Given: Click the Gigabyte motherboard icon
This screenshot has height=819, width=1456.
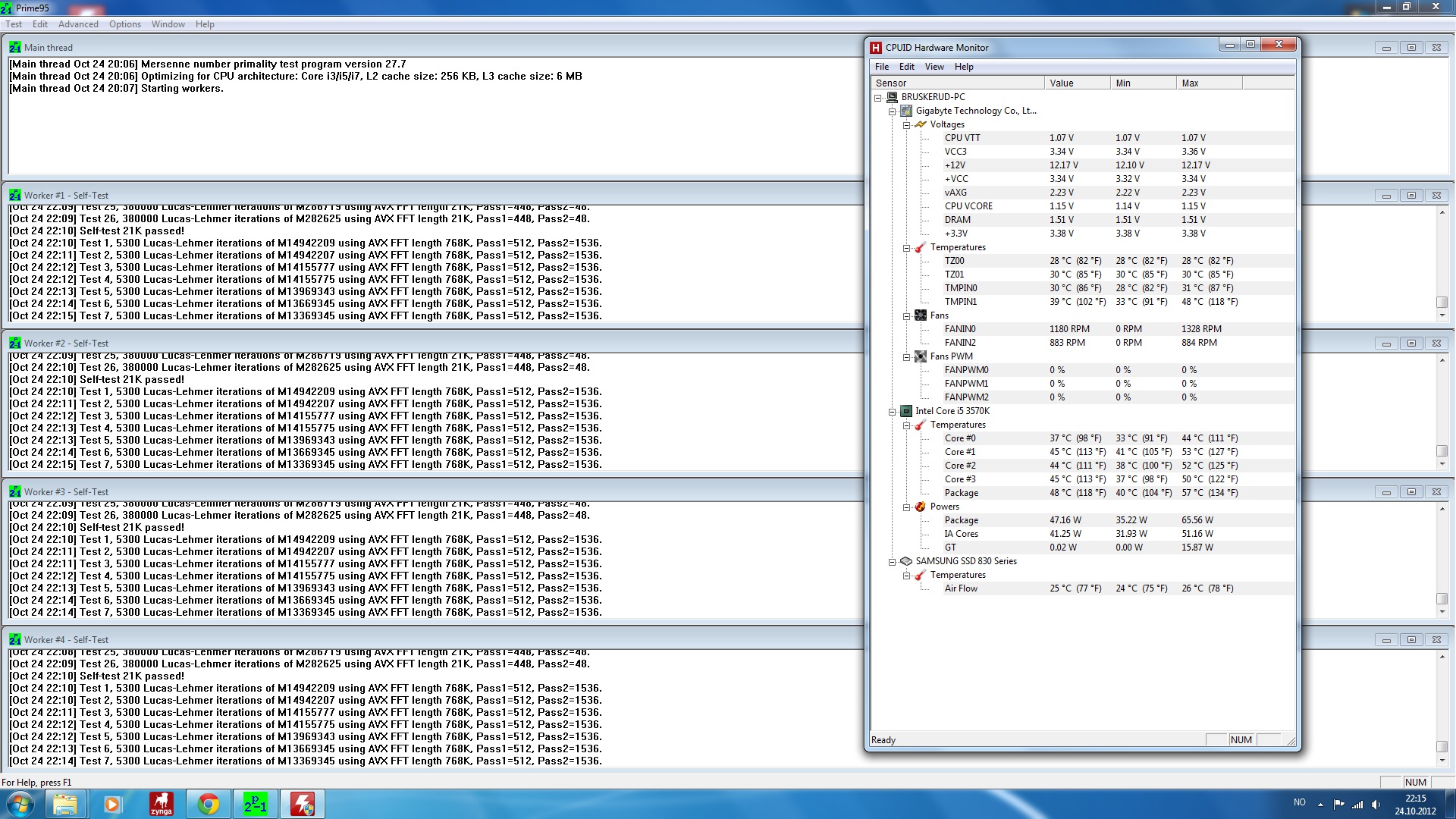Looking at the screenshot, I should coord(906,111).
